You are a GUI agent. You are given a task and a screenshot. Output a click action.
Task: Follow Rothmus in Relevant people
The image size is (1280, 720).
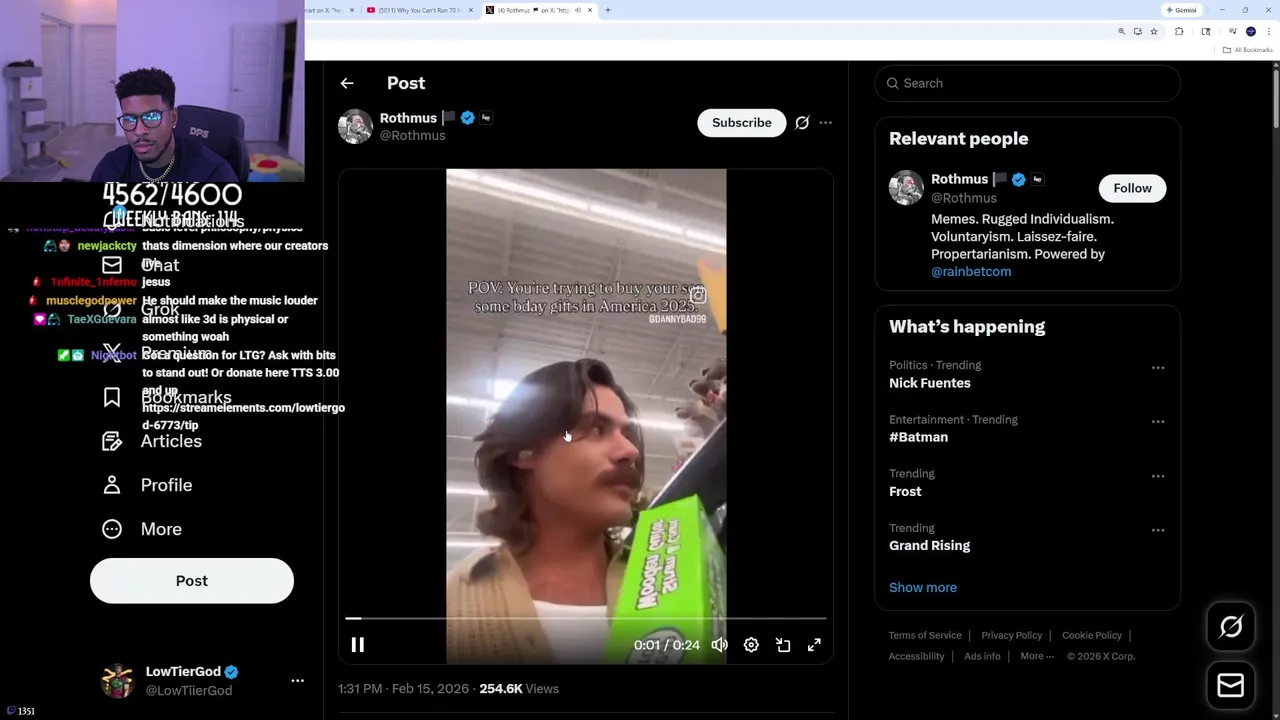pos(1132,188)
